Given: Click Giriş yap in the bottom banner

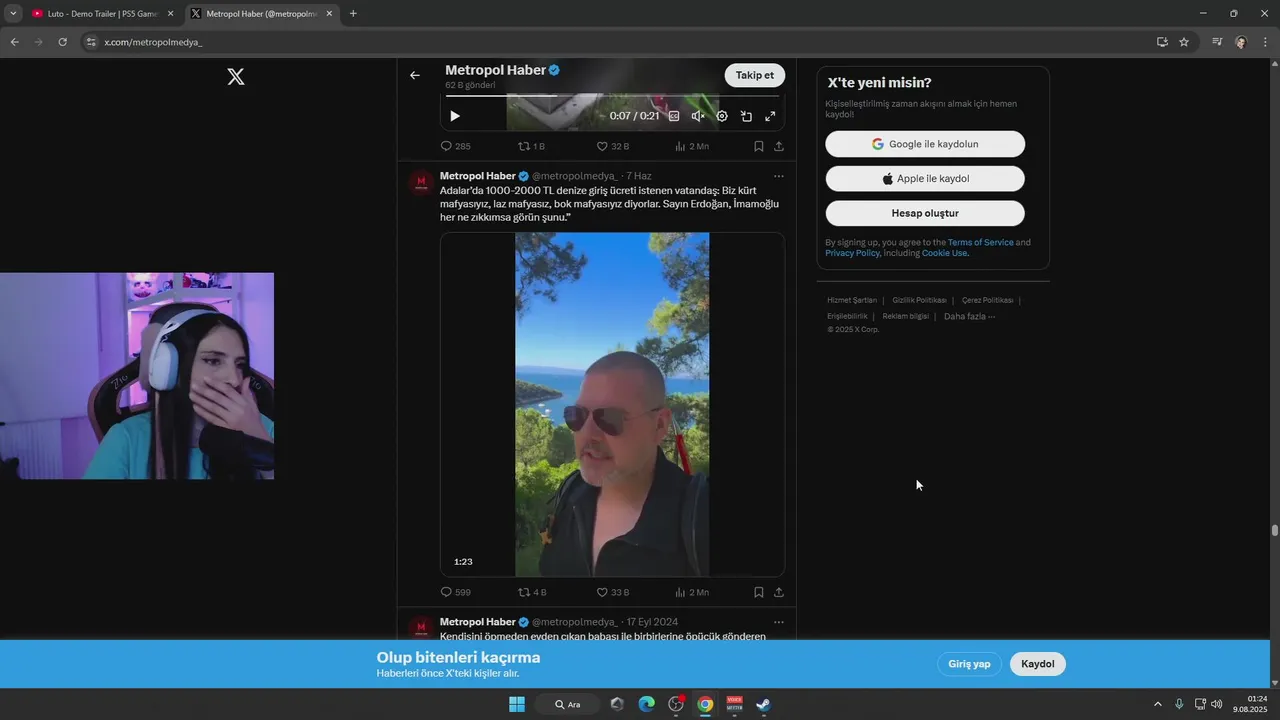Looking at the screenshot, I should click(x=969, y=664).
